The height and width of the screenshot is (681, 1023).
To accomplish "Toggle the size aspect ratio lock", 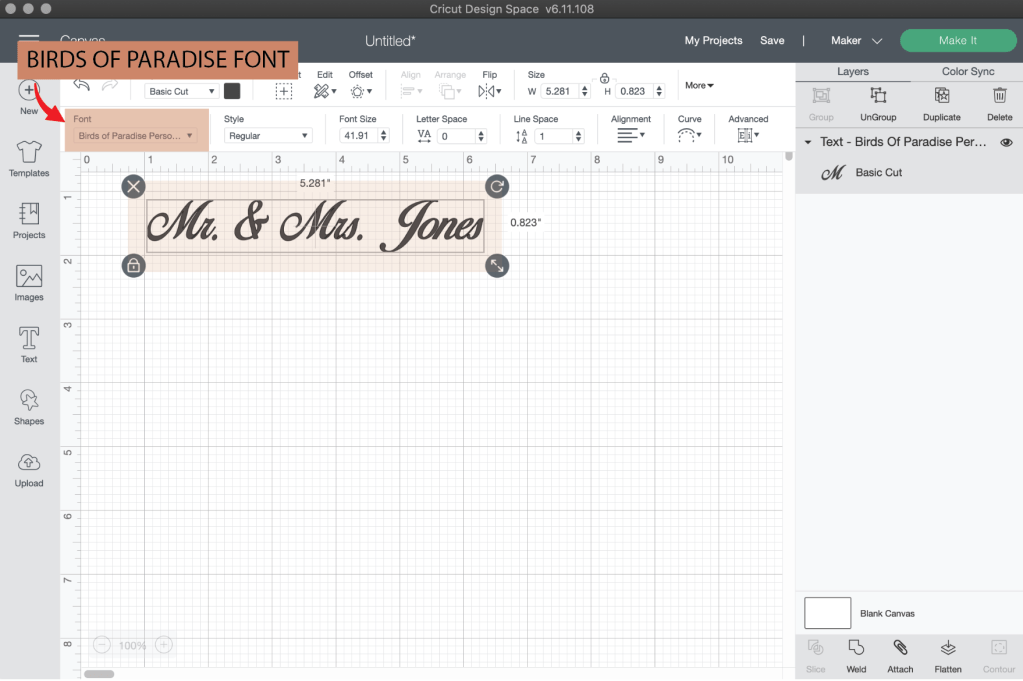I will tap(604, 78).
